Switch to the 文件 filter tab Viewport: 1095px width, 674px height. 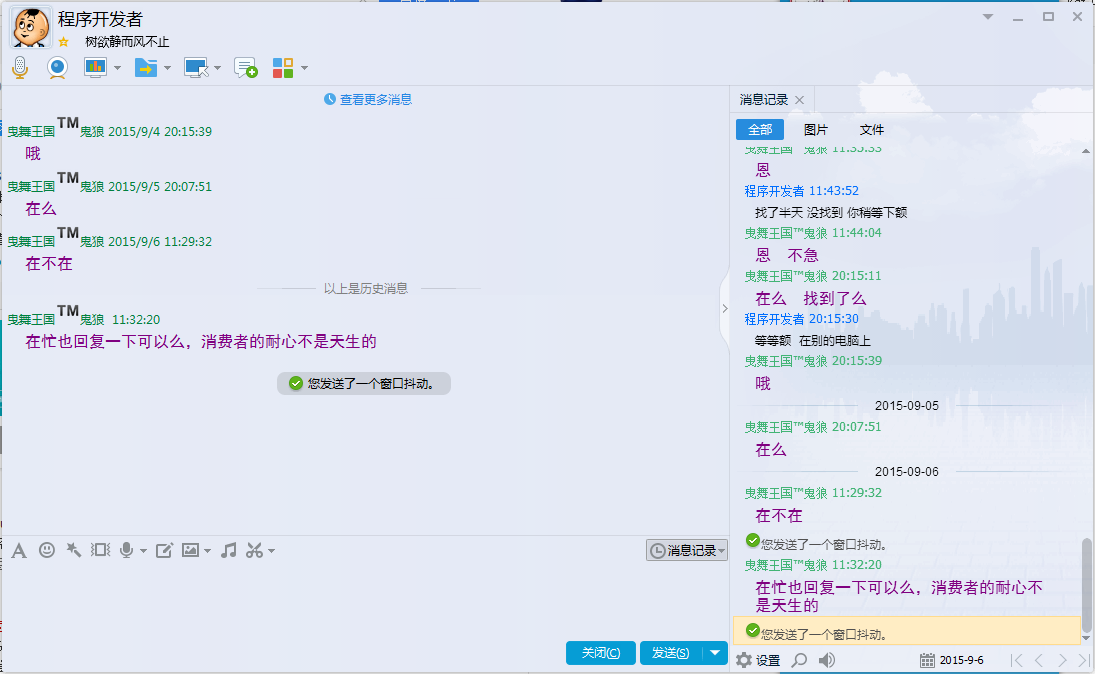tap(872, 129)
